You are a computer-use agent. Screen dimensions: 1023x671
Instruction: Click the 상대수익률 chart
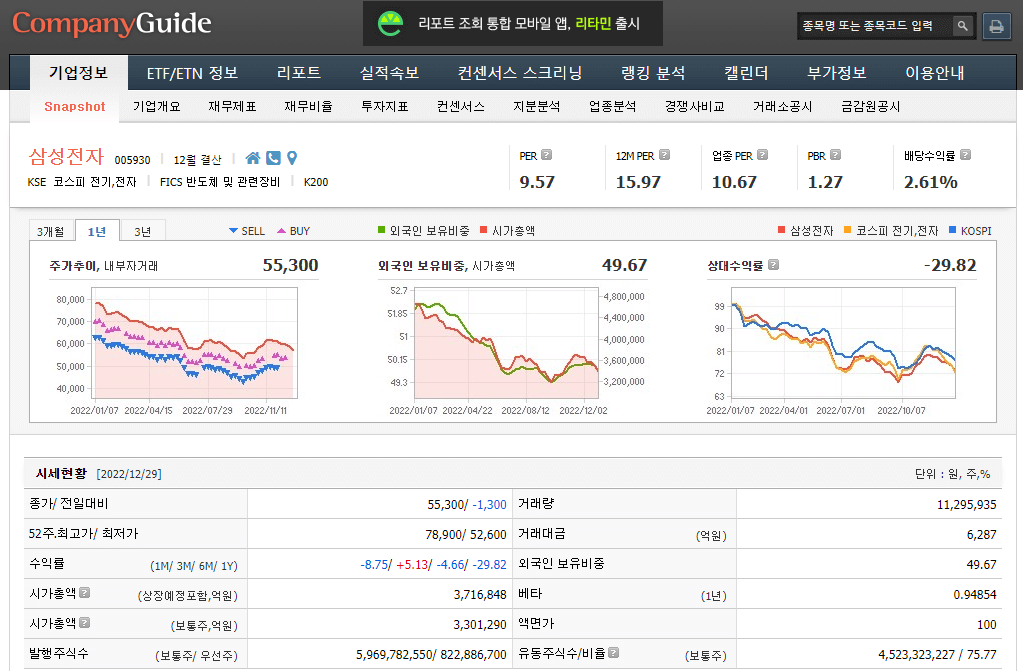pyautogui.click(x=843, y=343)
